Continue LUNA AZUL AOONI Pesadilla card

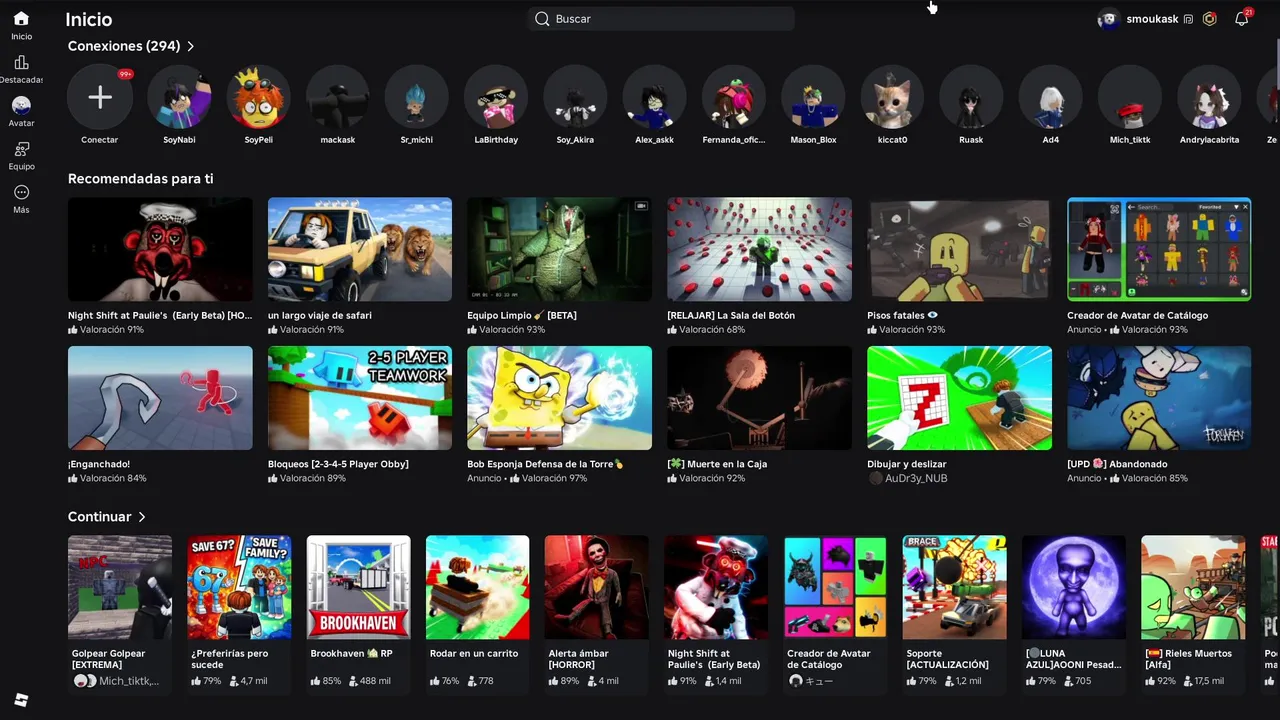(x=1074, y=614)
